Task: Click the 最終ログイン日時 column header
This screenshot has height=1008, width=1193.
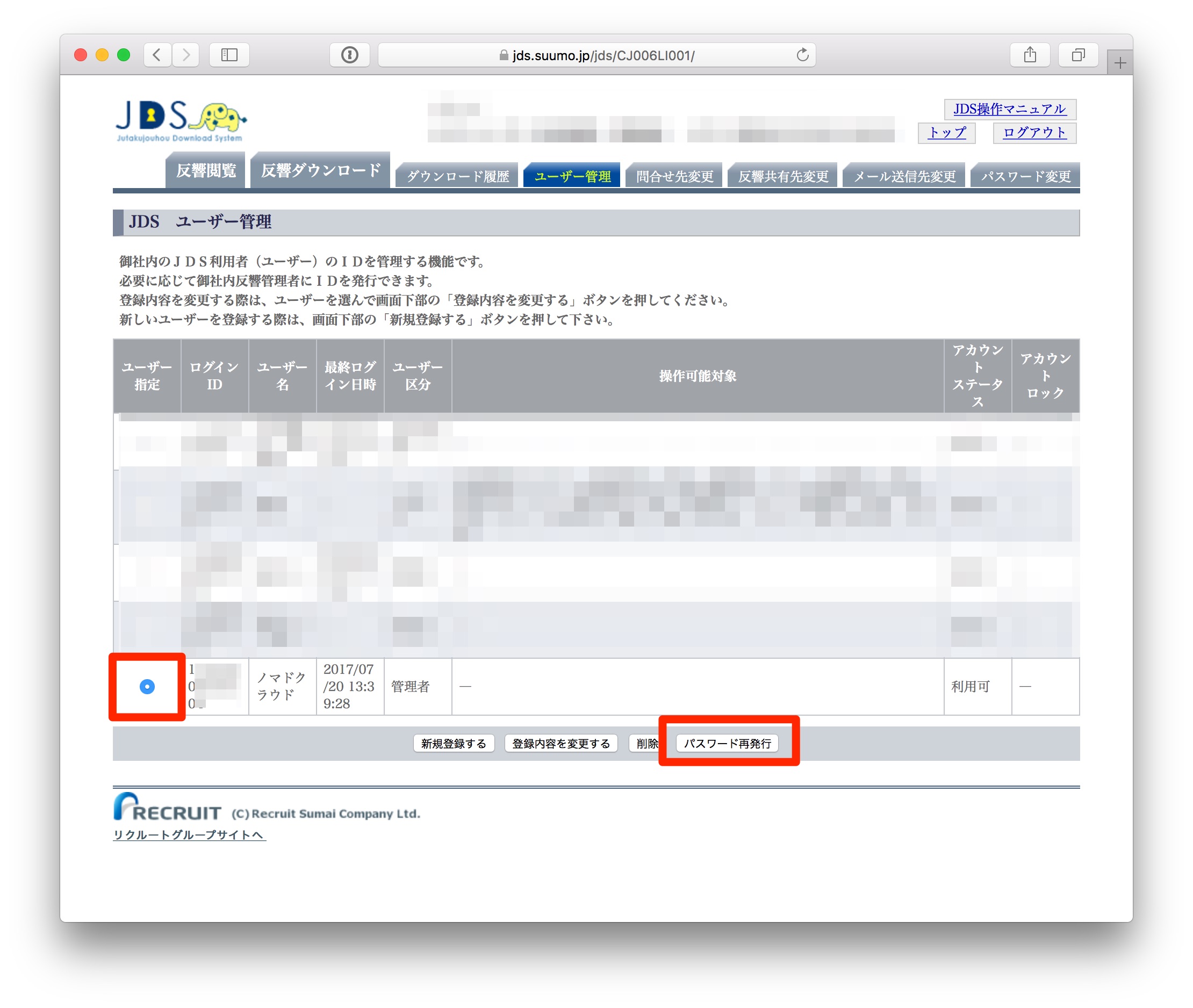Action: (350, 376)
